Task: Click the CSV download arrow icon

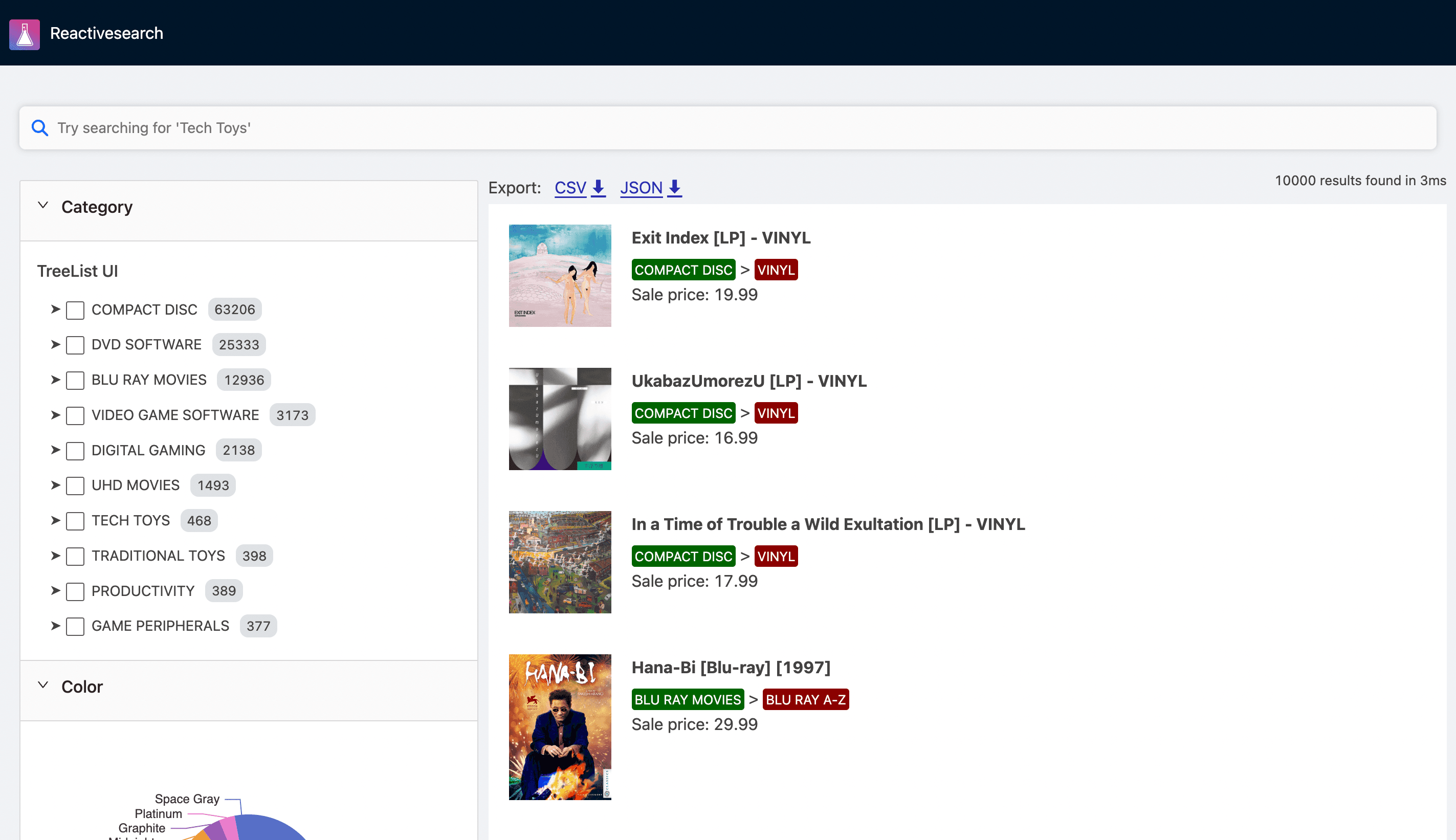Action: [599, 188]
